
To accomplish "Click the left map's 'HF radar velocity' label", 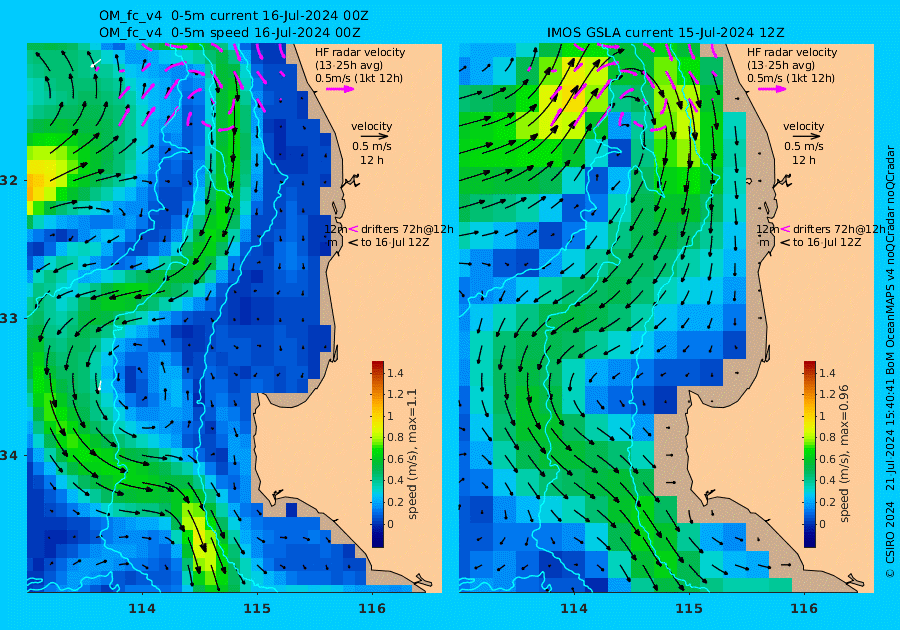I will [x=360, y=52].
